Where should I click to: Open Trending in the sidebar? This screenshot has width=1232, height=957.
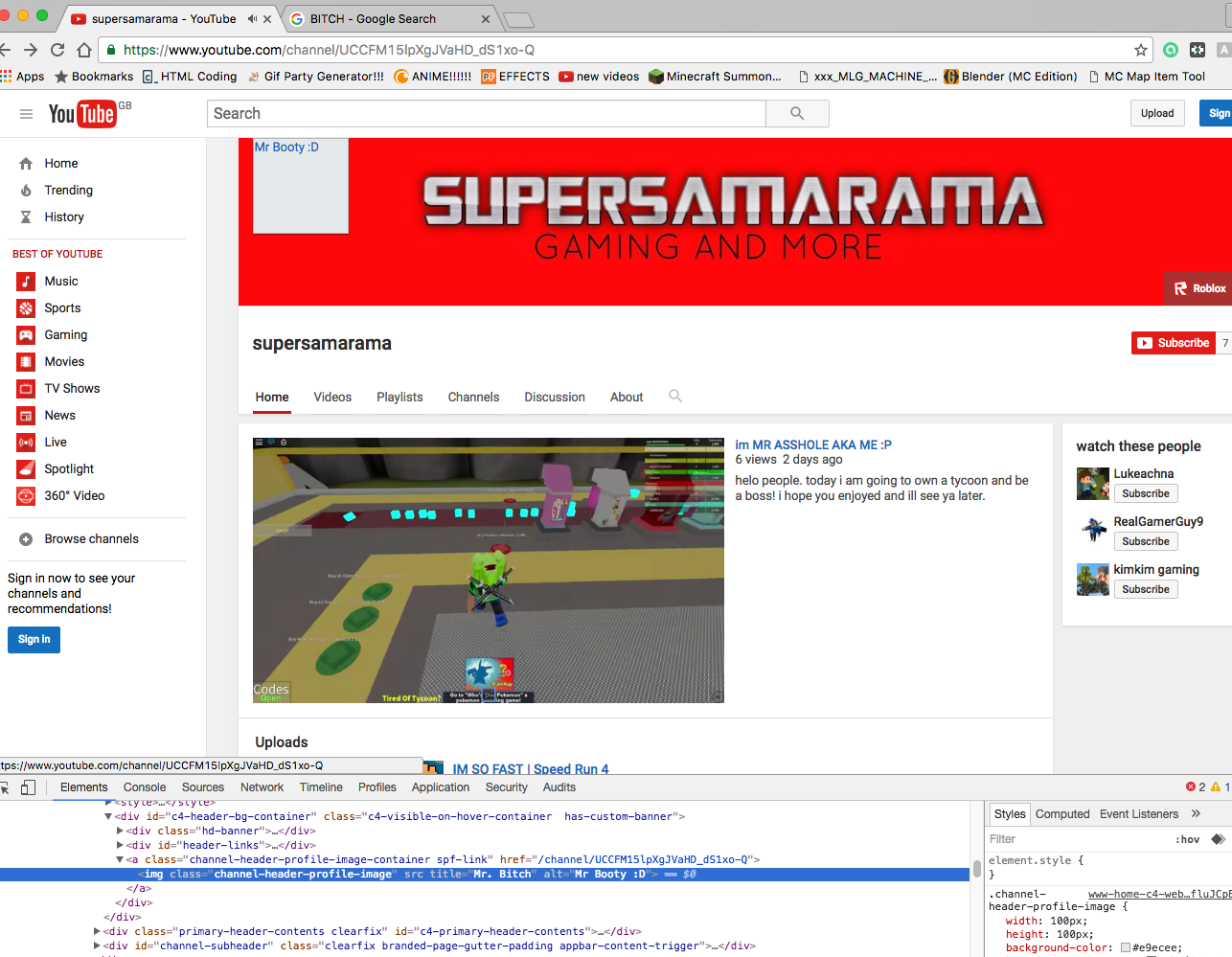click(x=68, y=191)
